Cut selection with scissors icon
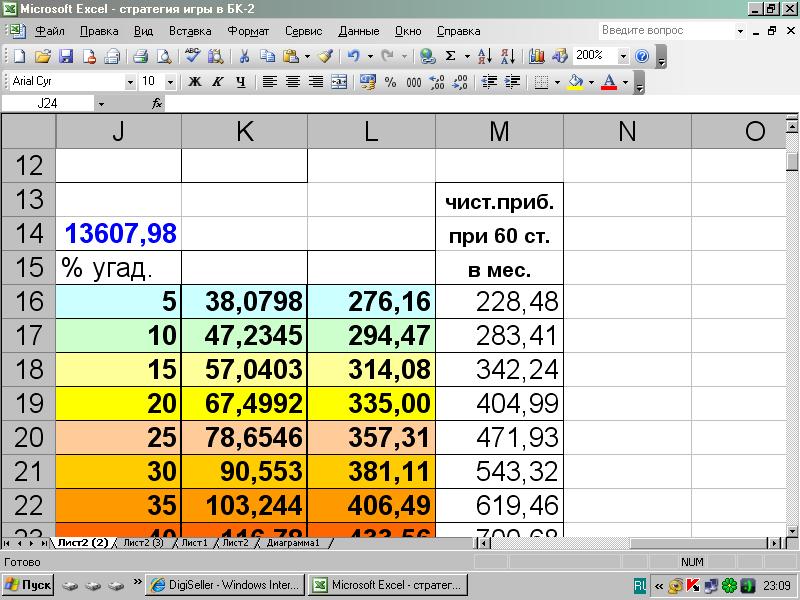 tap(244, 56)
